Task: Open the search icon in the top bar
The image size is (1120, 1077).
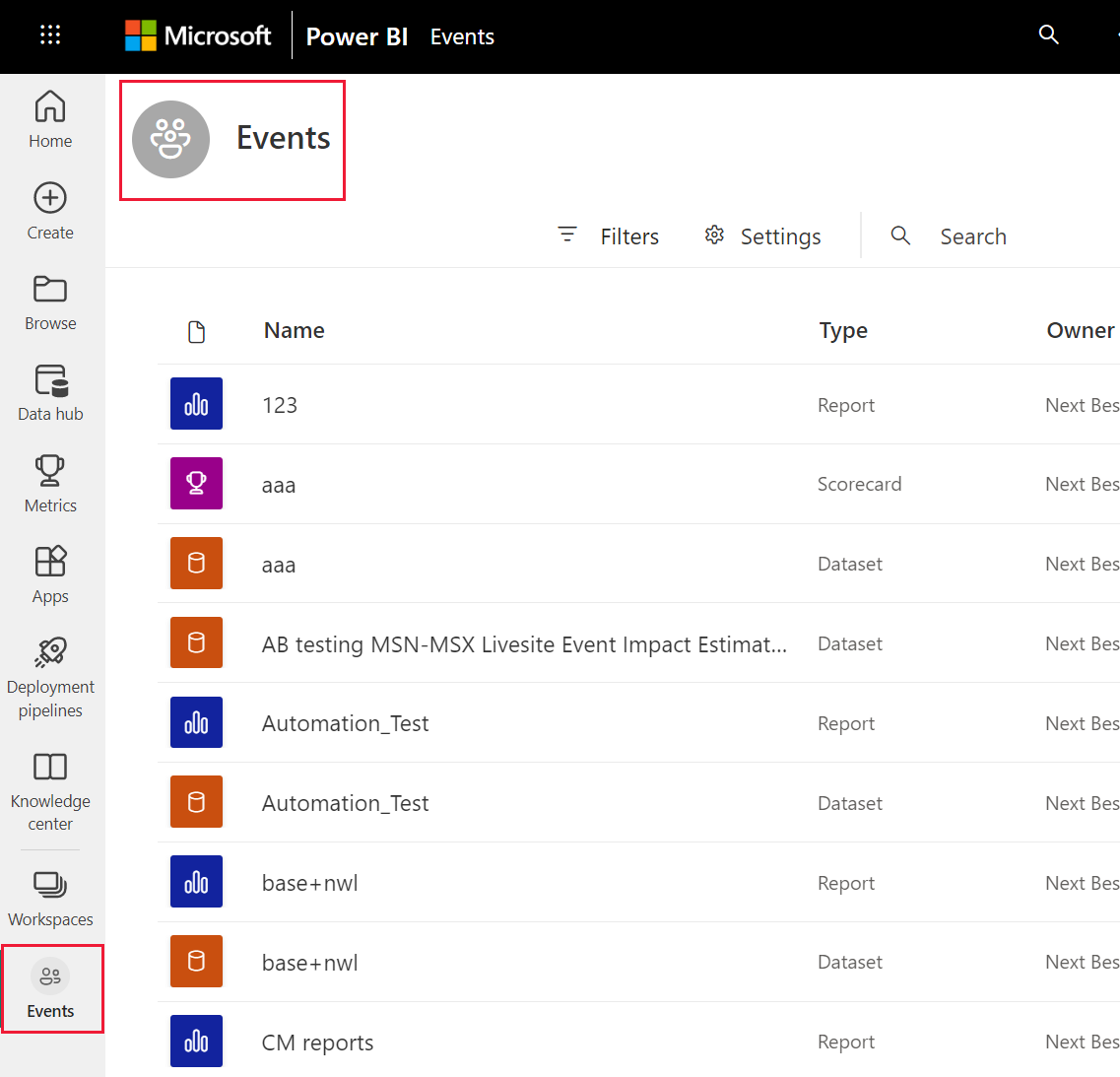Action: (1048, 34)
